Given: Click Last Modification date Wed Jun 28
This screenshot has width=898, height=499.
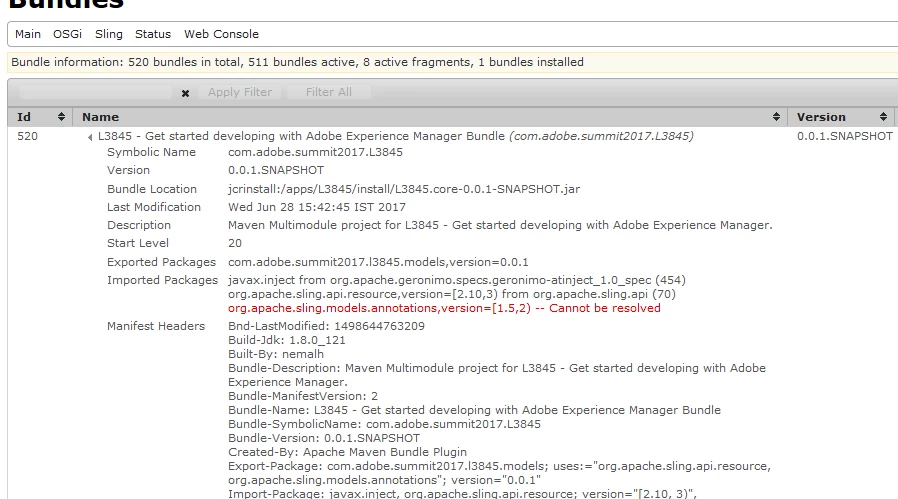Looking at the screenshot, I should pyautogui.click(x=317, y=207).
